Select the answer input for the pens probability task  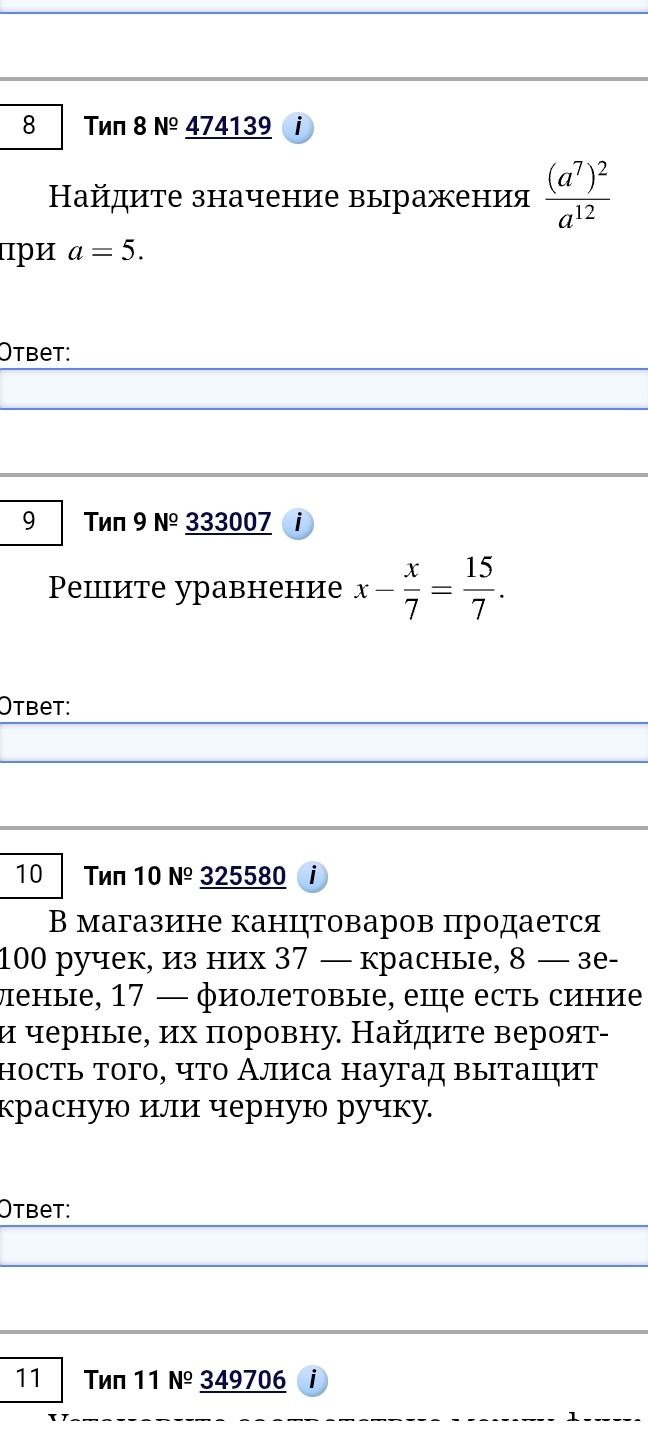[324, 1246]
